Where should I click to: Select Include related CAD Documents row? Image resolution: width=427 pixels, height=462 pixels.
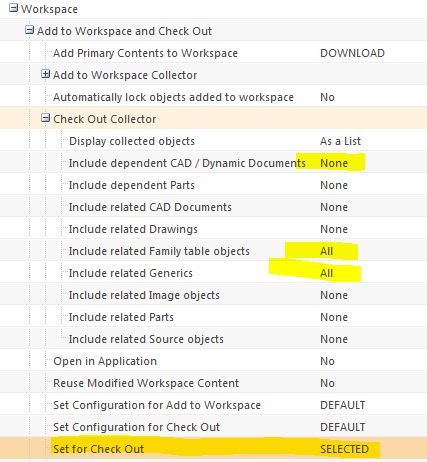click(213, 207)
